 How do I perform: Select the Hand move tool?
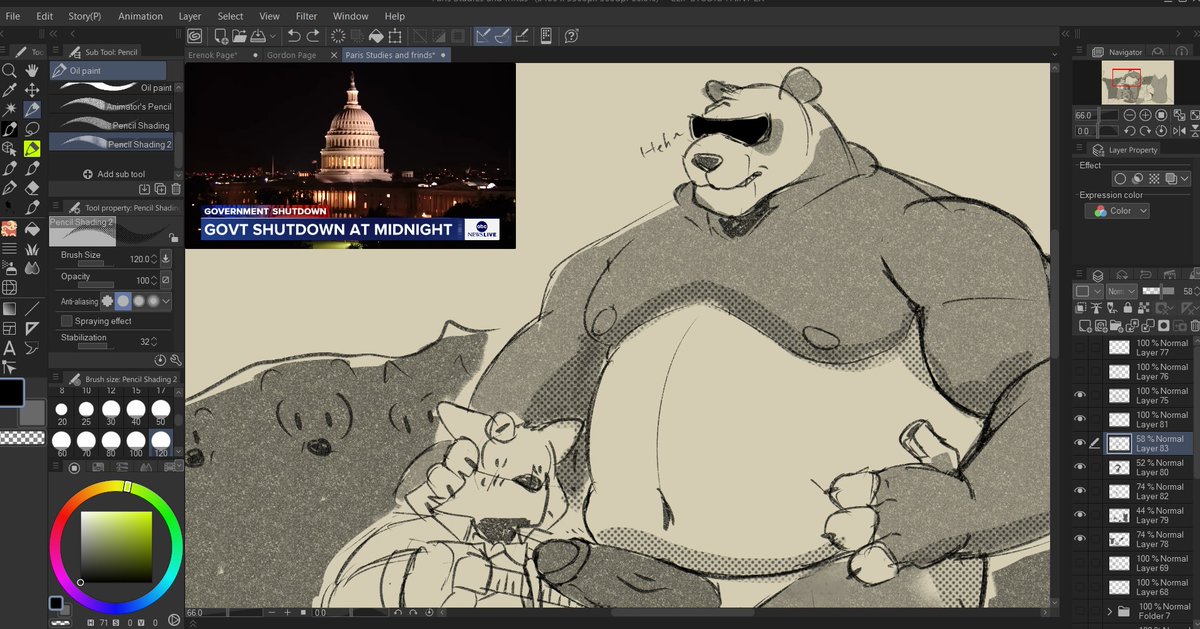click(x=32, y=70)
